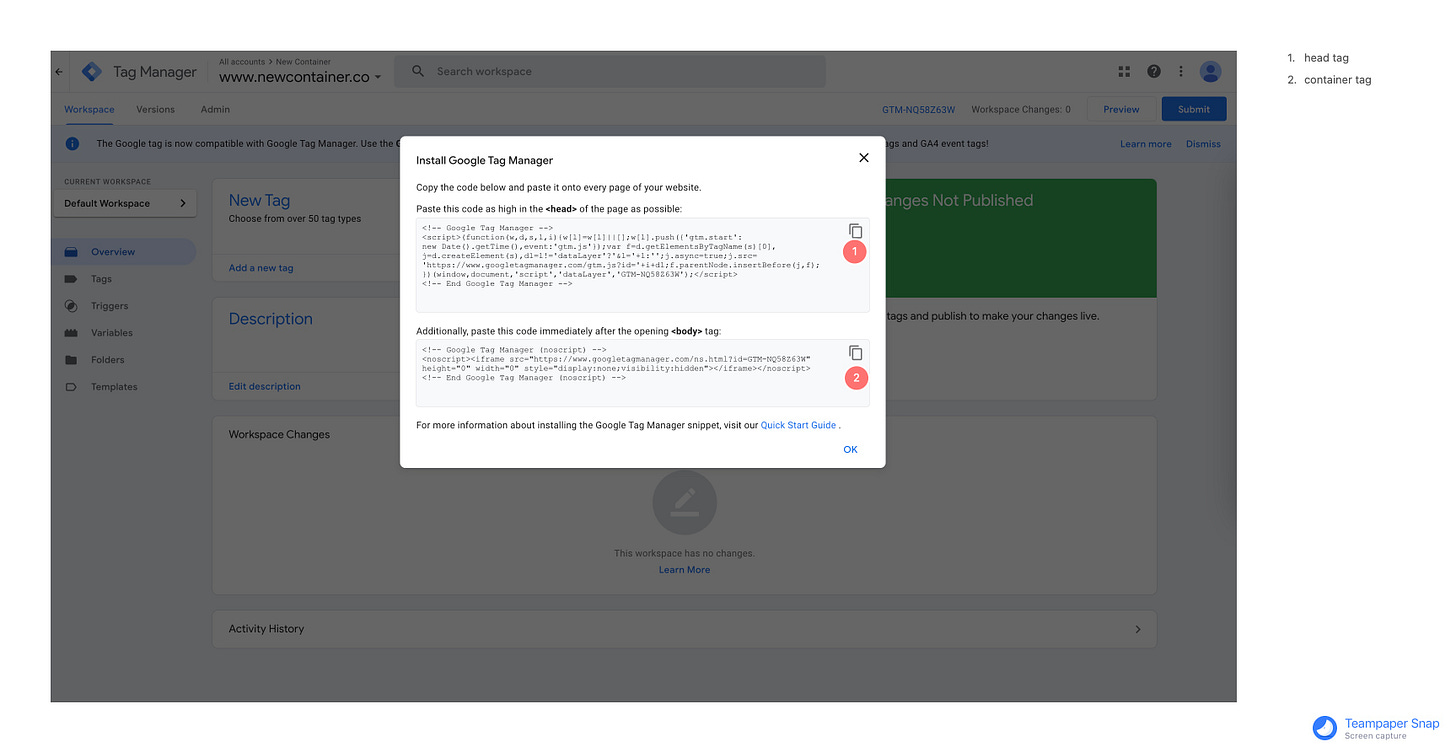Go back using the arrow icon
The image size is (1456, 753).
coord(59,72)
